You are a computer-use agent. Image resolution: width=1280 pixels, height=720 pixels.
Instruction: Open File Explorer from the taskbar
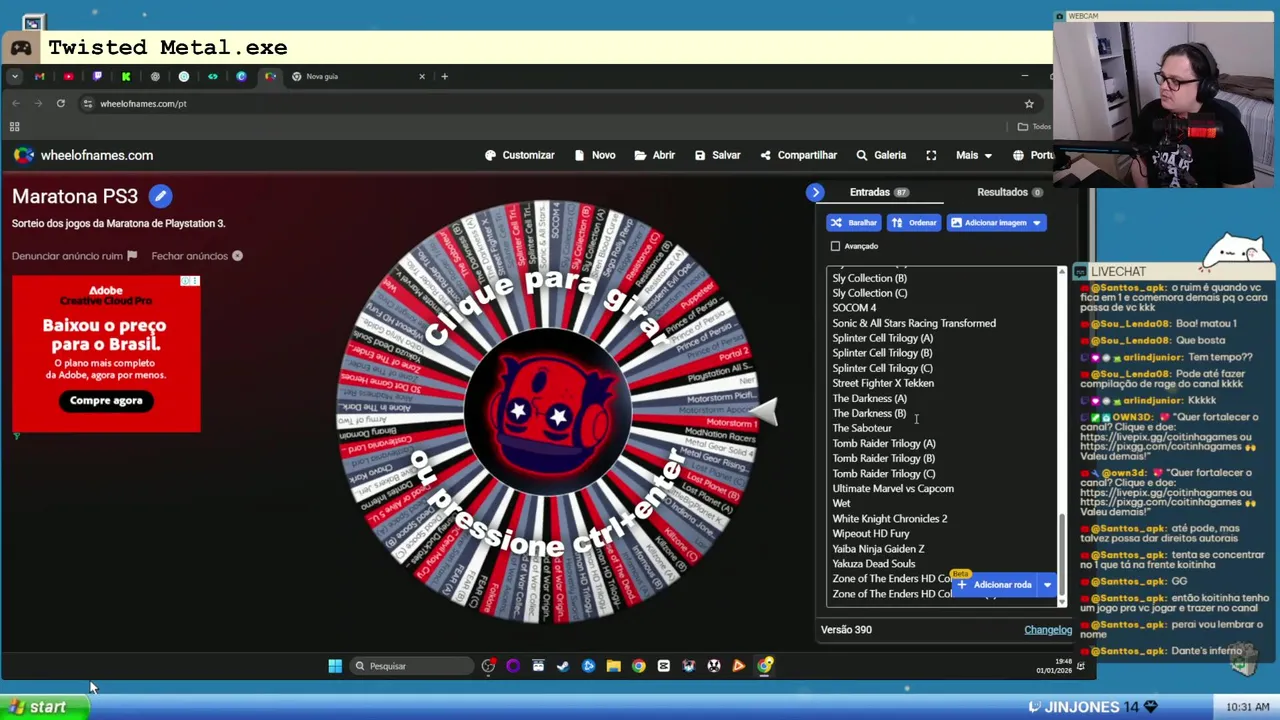pos(613,666)
